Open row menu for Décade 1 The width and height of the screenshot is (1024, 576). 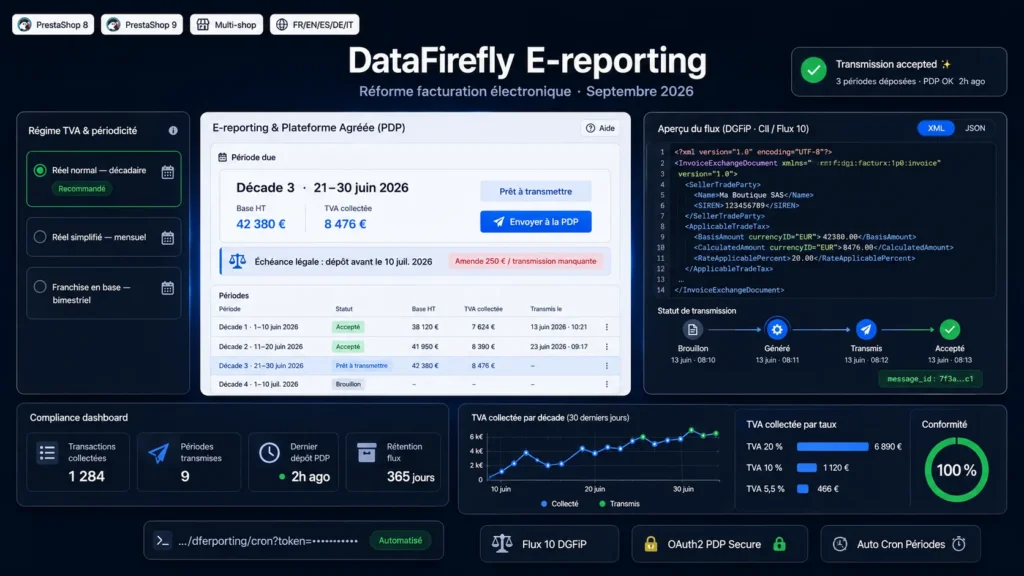pos(607,327)
